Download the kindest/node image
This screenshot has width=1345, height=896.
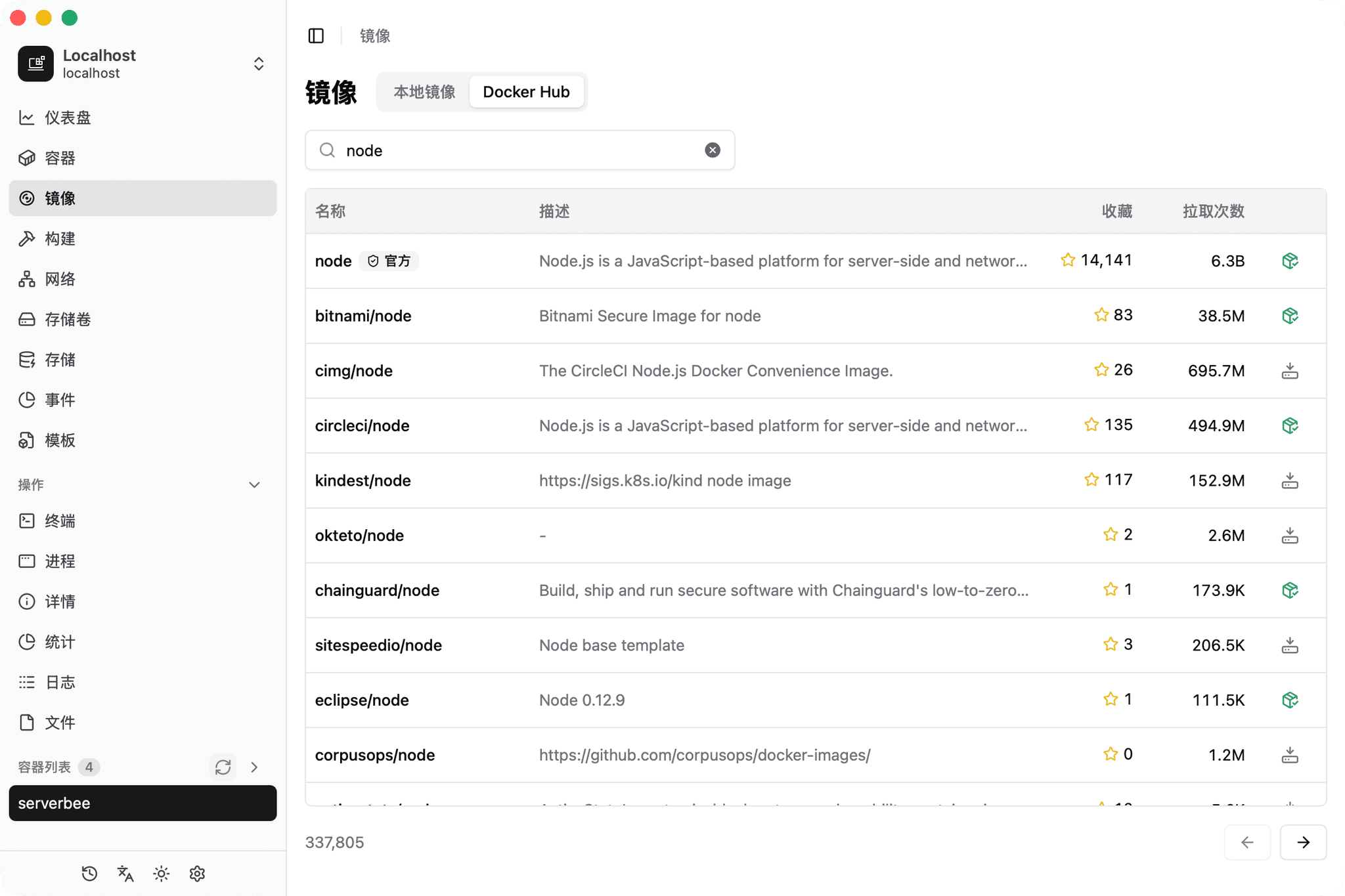[x=1289, y=480]
